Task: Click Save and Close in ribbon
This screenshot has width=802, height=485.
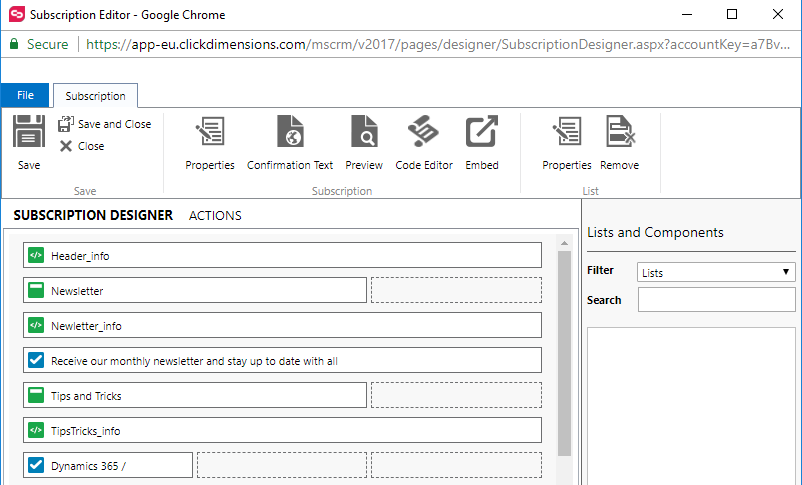Action: 104,124
